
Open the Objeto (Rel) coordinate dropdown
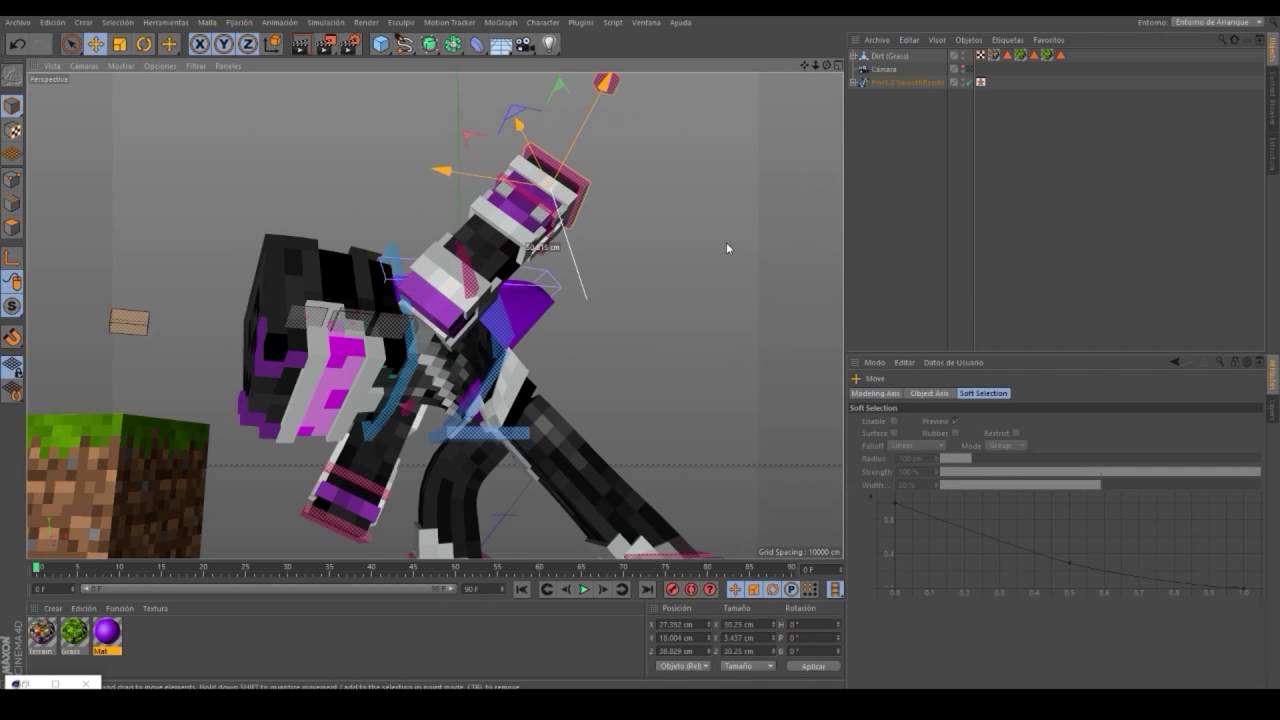point(683,666)
